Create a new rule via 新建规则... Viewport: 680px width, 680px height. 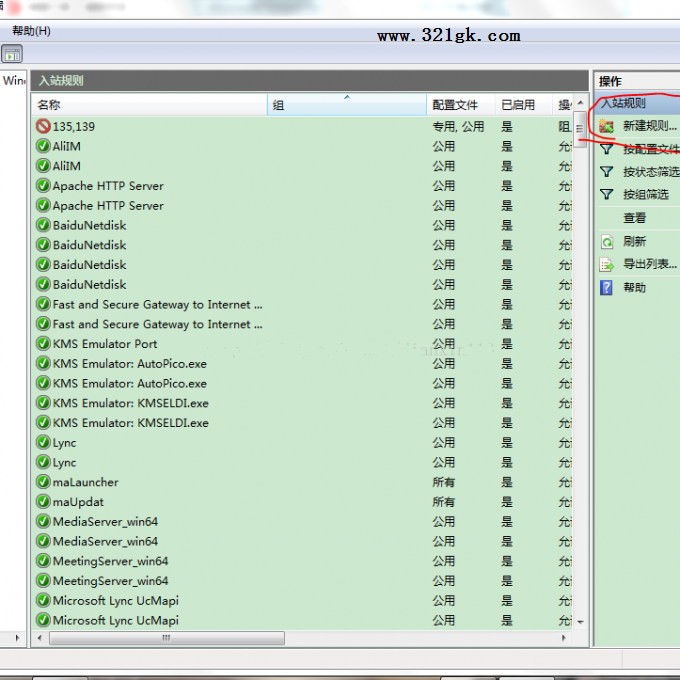click(650, 126)
